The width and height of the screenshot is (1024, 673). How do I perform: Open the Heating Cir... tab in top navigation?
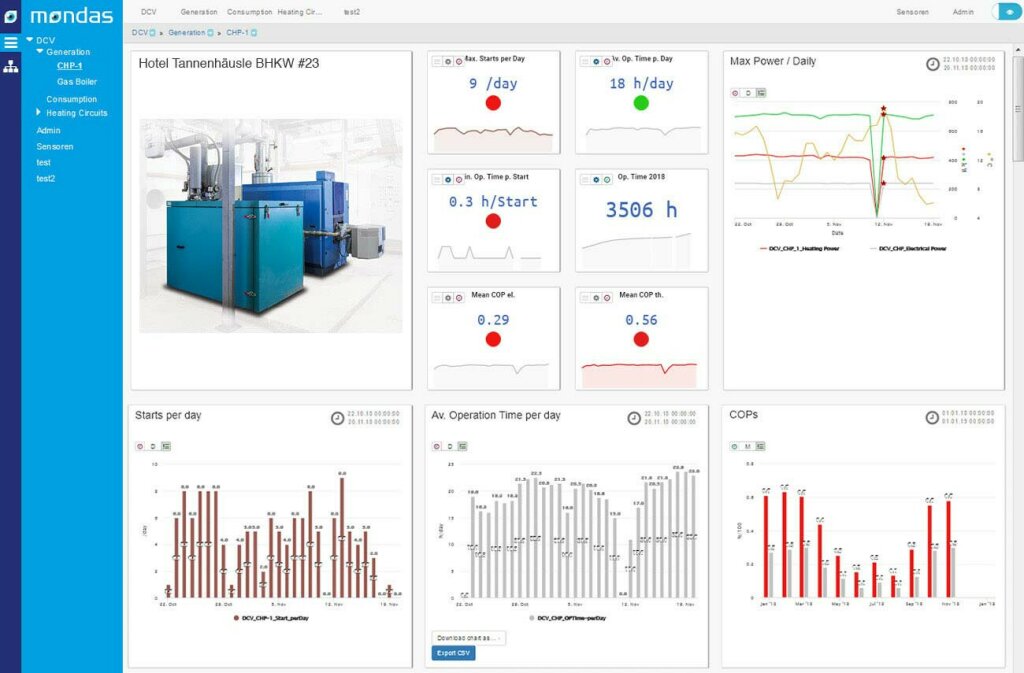pos(300,12)
